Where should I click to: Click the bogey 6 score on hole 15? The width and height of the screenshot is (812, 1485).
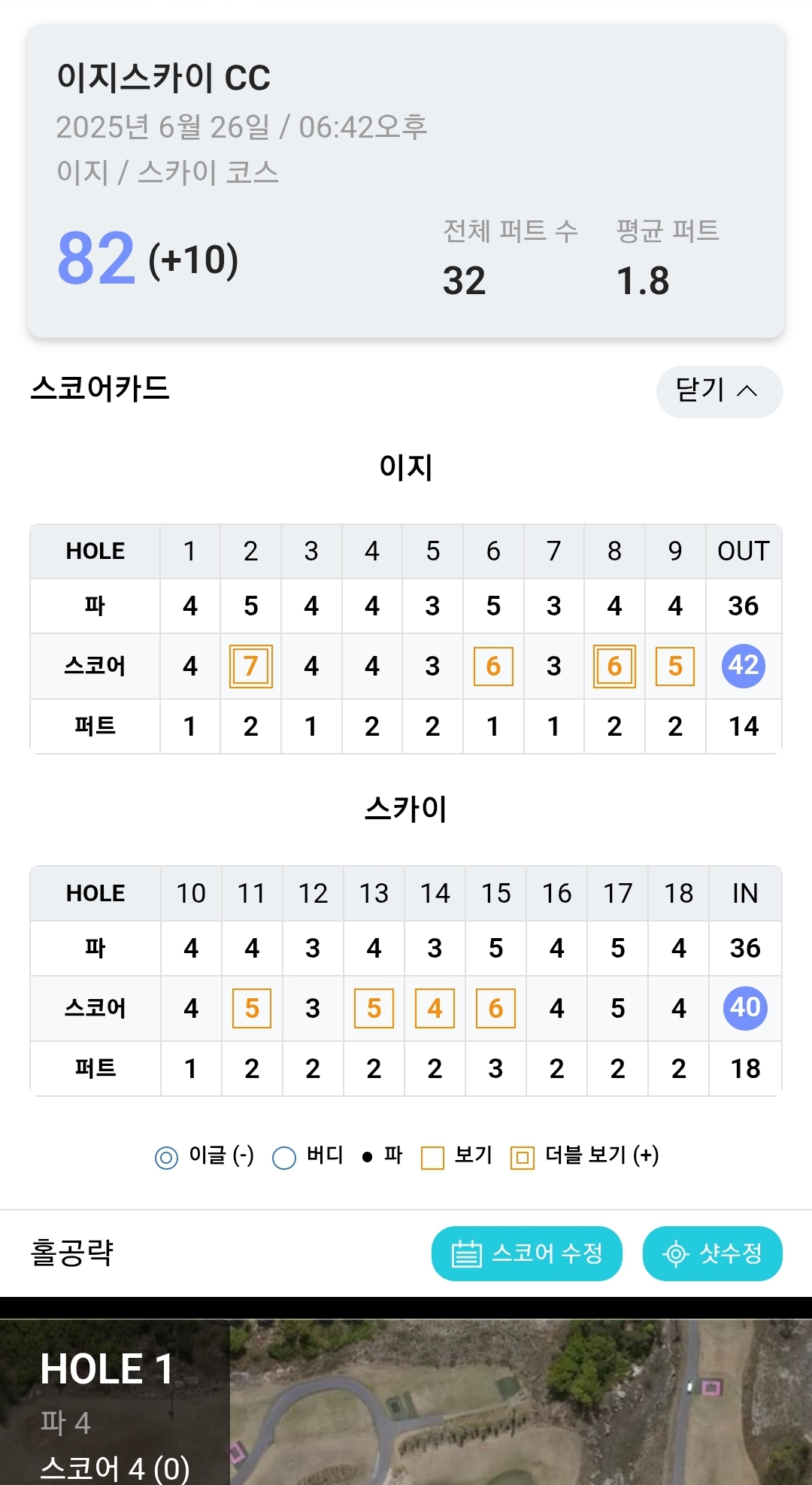pos(495,1008)
